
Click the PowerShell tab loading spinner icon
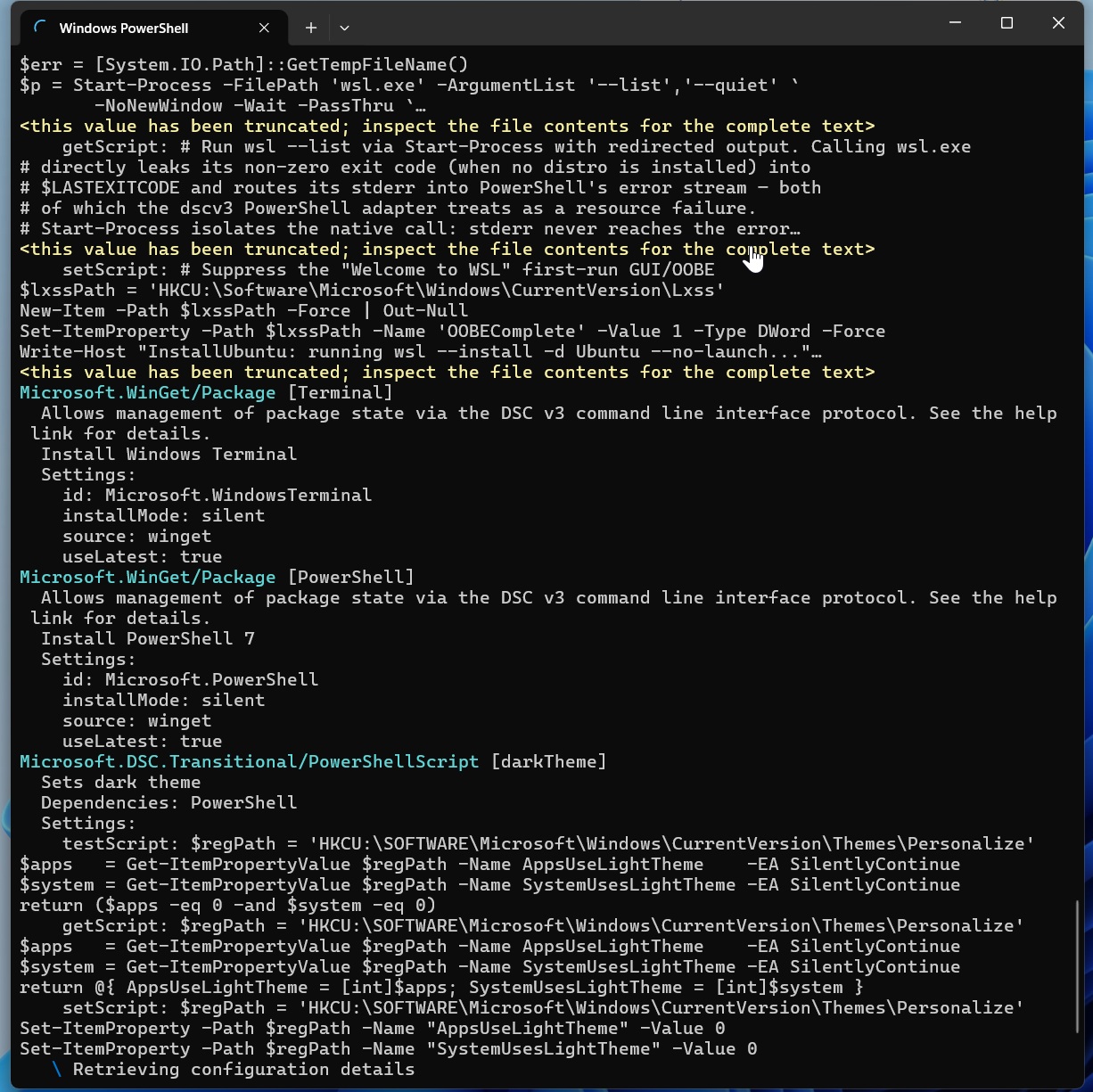pyautogui.click(x=39, y=28)
